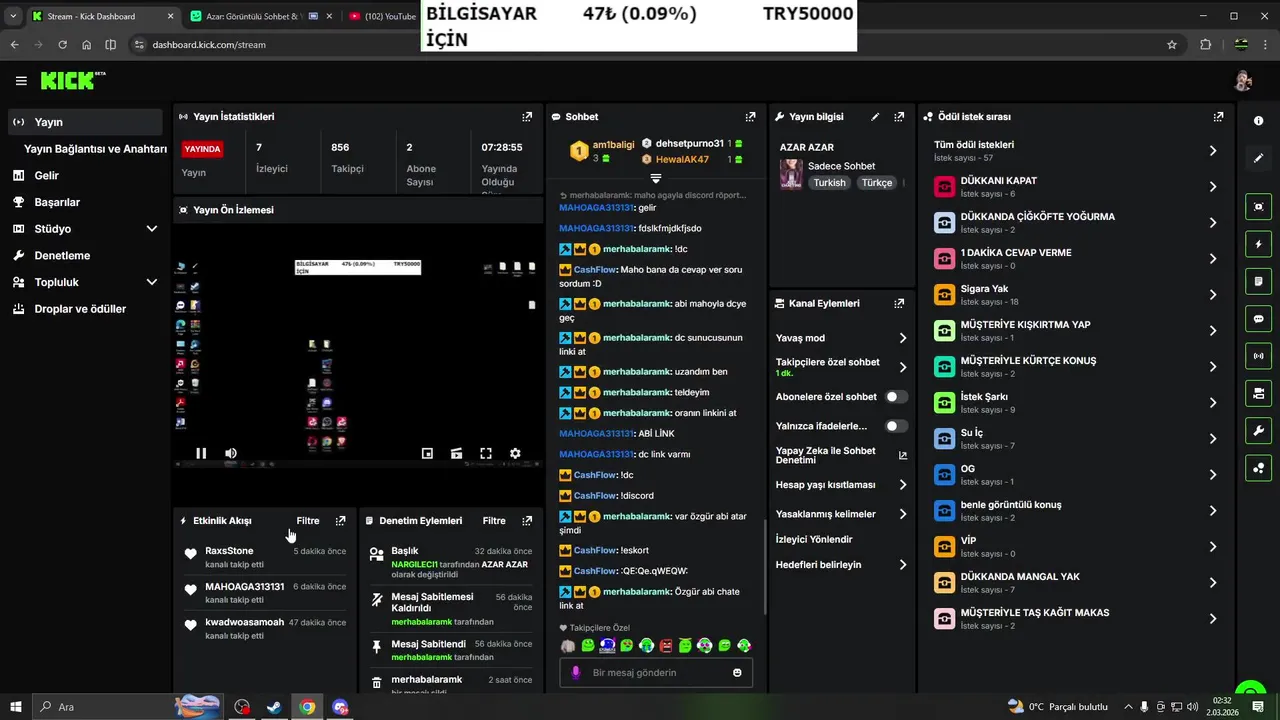
Task: Toggle the chat bubble icon in right rail
Action: 1258,318
